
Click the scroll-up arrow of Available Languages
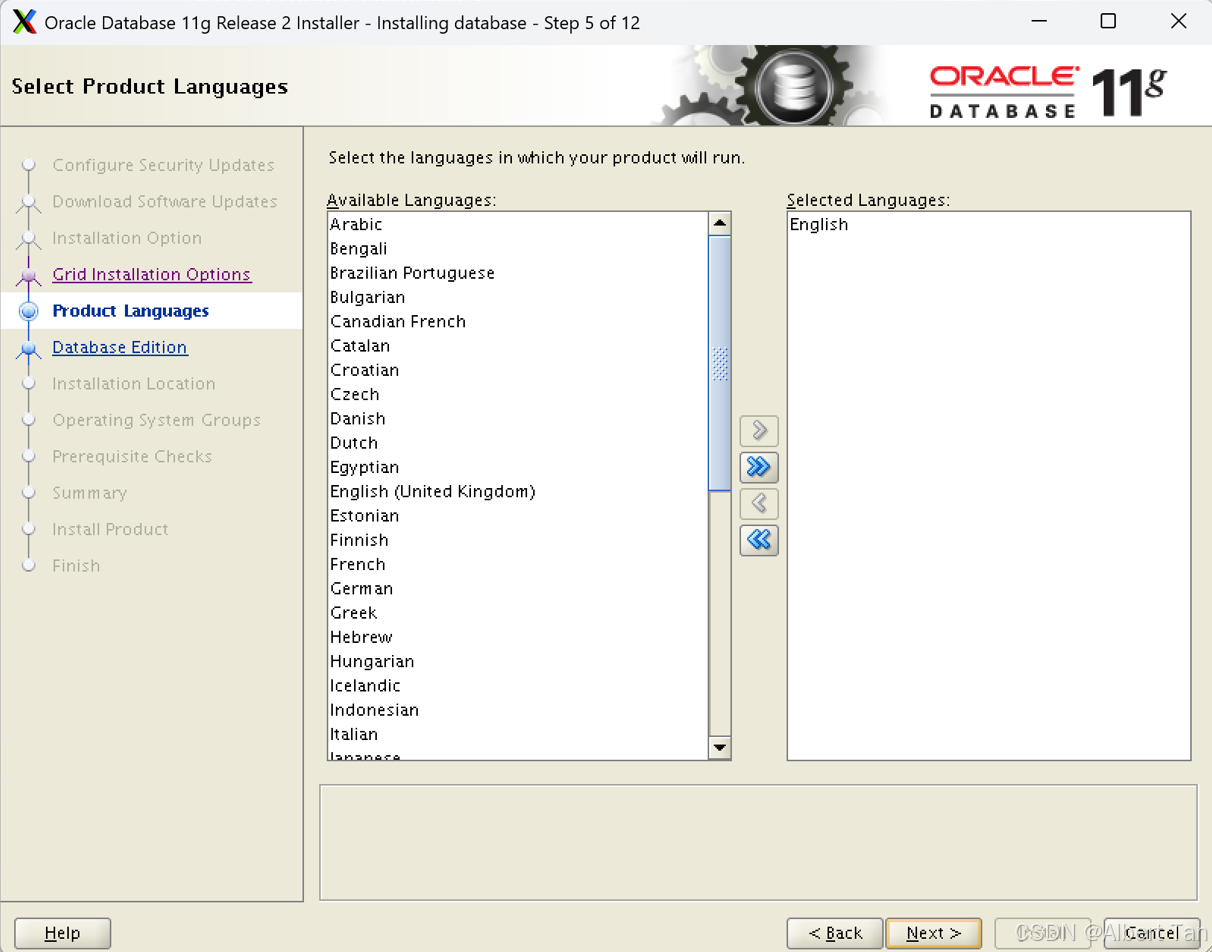719,223
